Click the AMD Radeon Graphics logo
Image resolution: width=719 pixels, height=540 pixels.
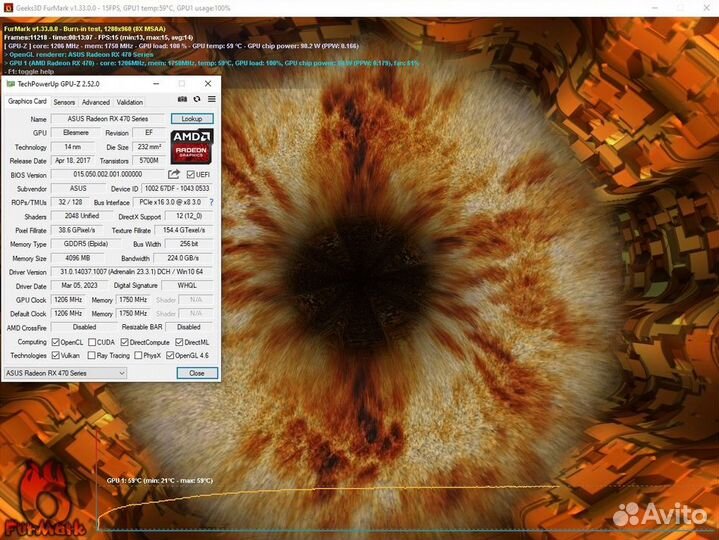pyautogui.click(x=191, y=145)
